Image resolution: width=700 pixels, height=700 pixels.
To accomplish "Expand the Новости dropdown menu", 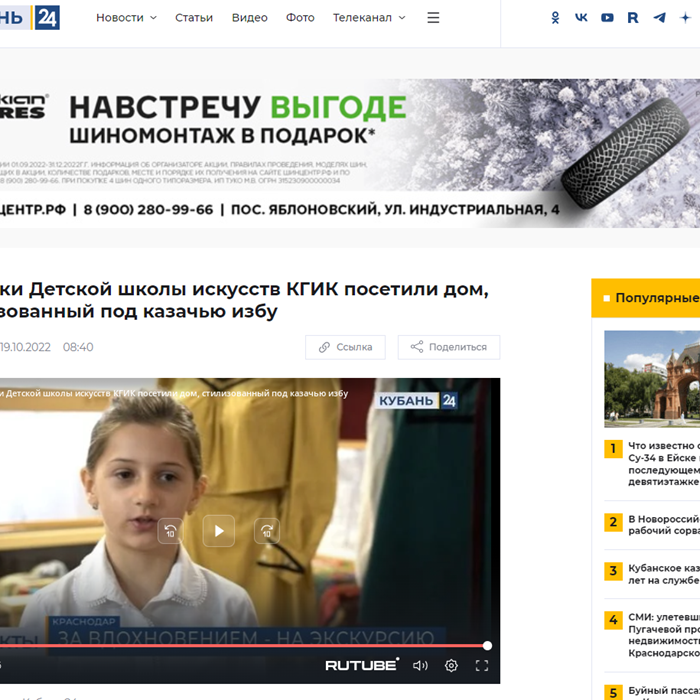I will [126, 18].
